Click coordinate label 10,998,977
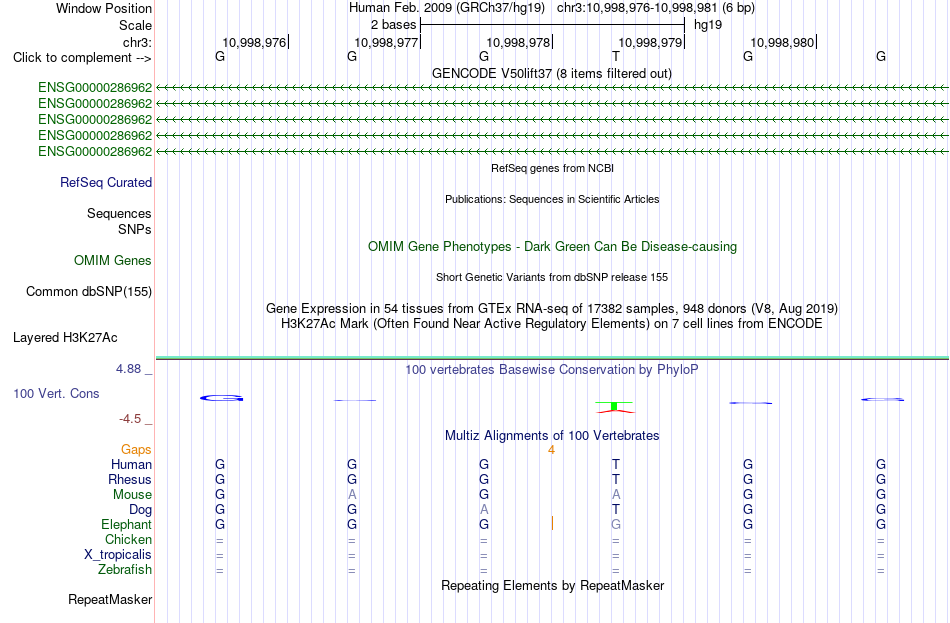 point(386,42)
